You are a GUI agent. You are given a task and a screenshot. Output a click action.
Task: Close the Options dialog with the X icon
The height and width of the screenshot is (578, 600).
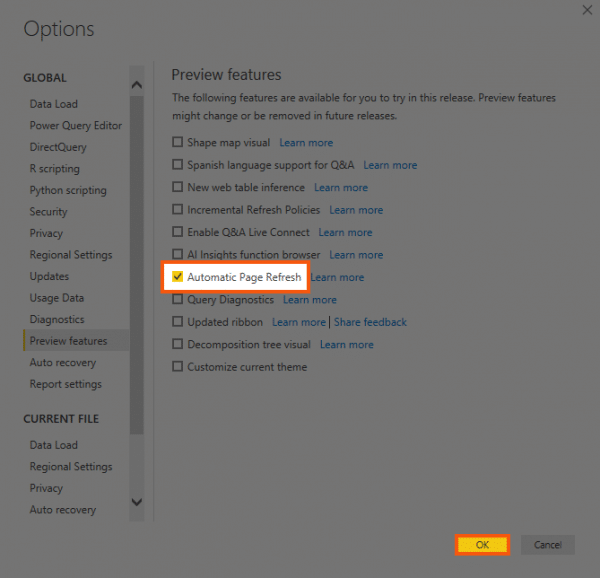click(587, 10)
